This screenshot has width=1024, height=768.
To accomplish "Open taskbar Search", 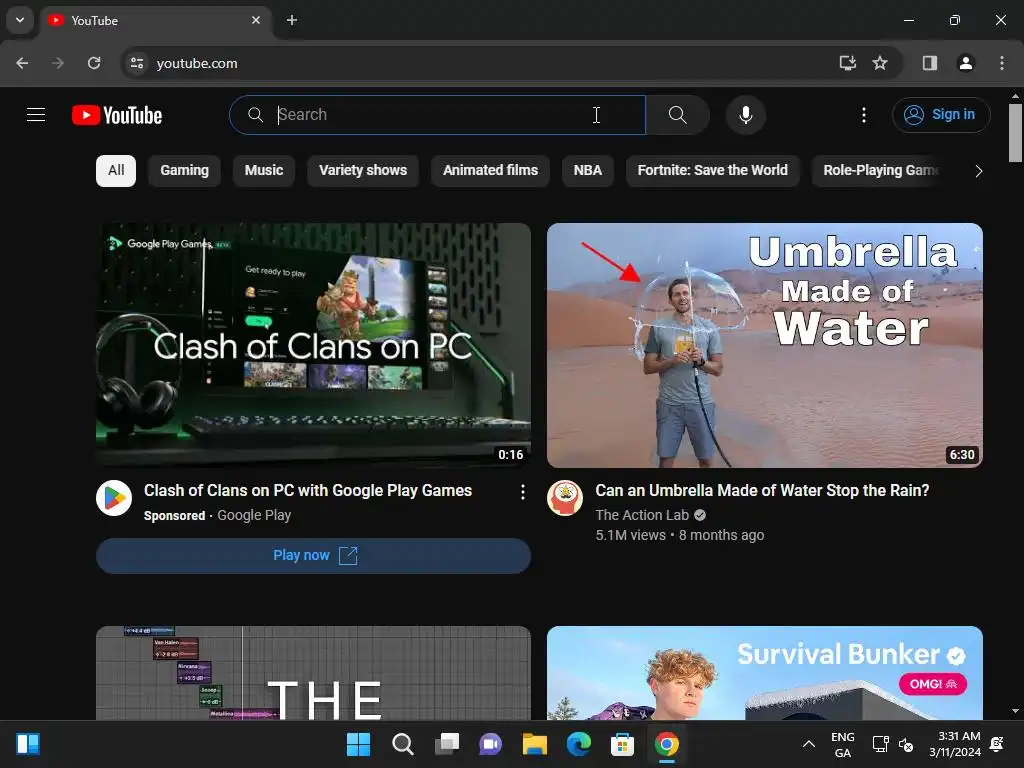I will pos(402,744).
